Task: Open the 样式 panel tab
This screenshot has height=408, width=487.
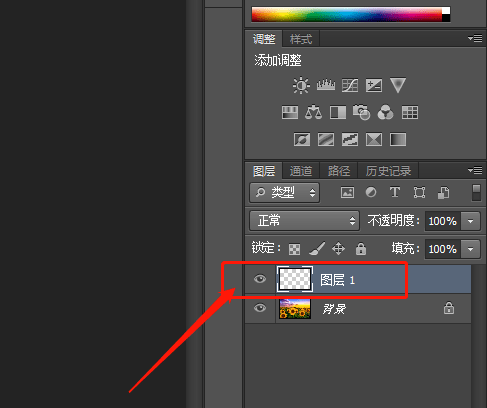Action: [301, 39]
